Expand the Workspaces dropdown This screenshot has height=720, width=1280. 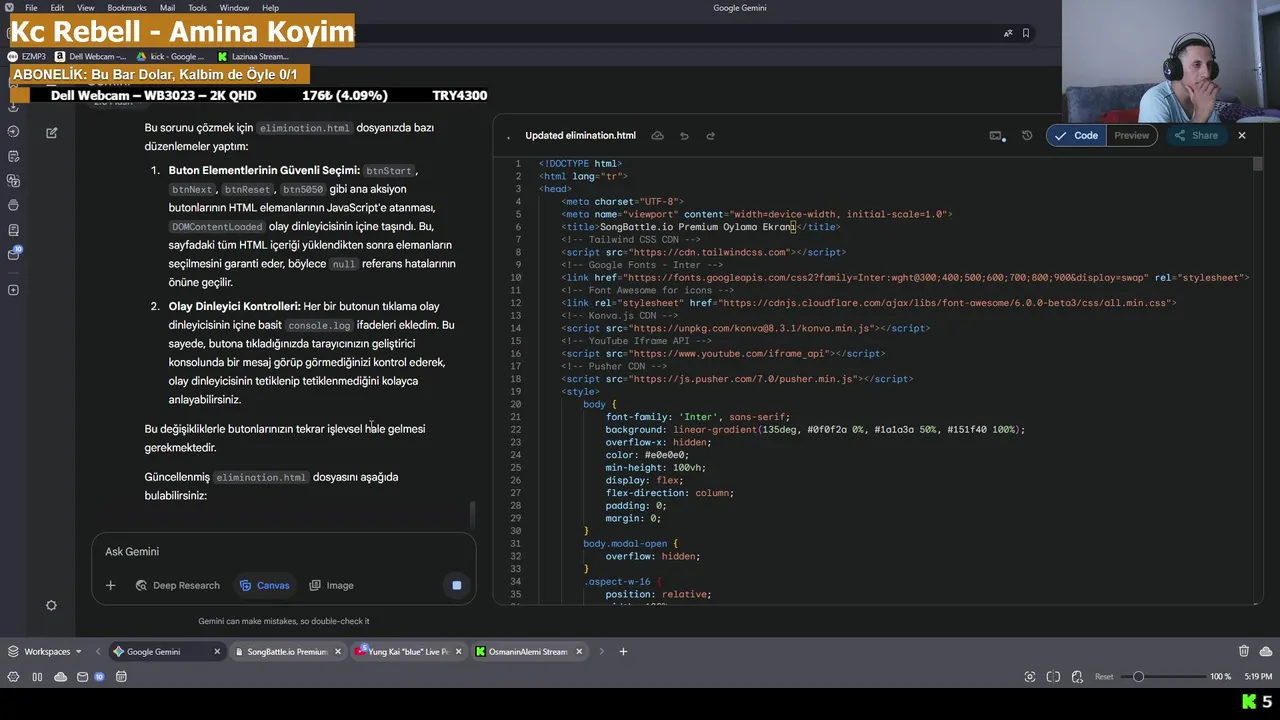pyautogui.click(x=44, y=652)
